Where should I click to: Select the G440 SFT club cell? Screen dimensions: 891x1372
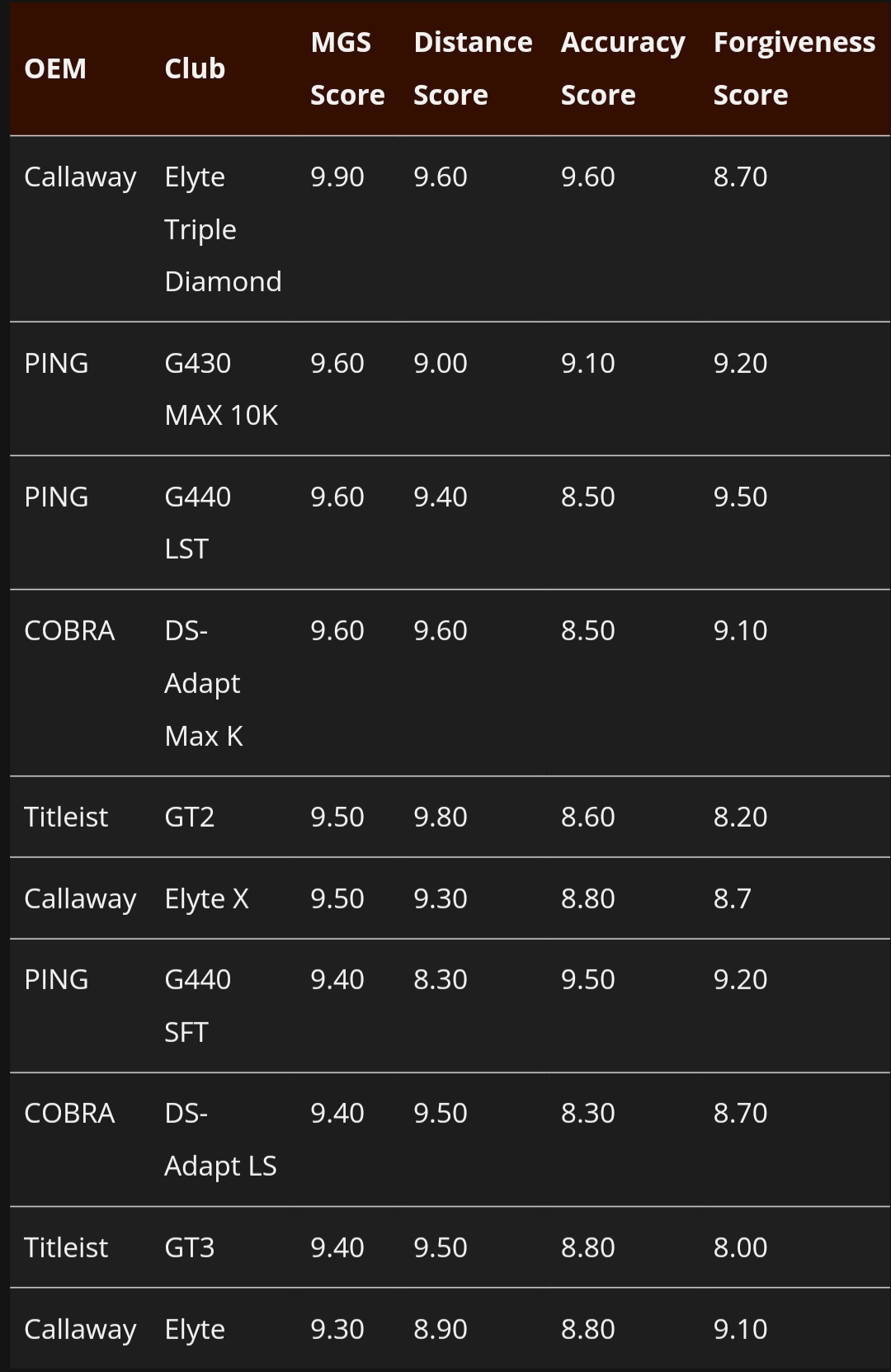point(198,1005)
